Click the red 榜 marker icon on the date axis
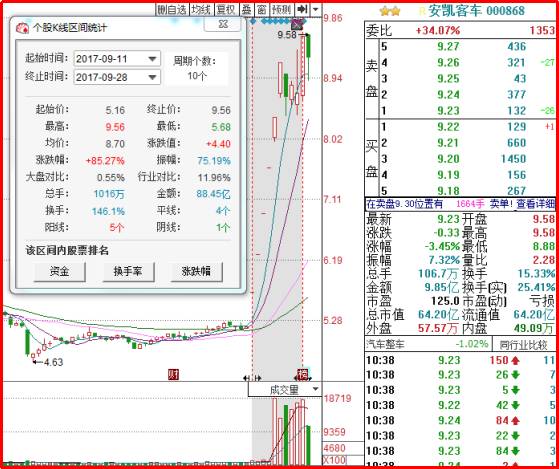 (x=302, y=375)
